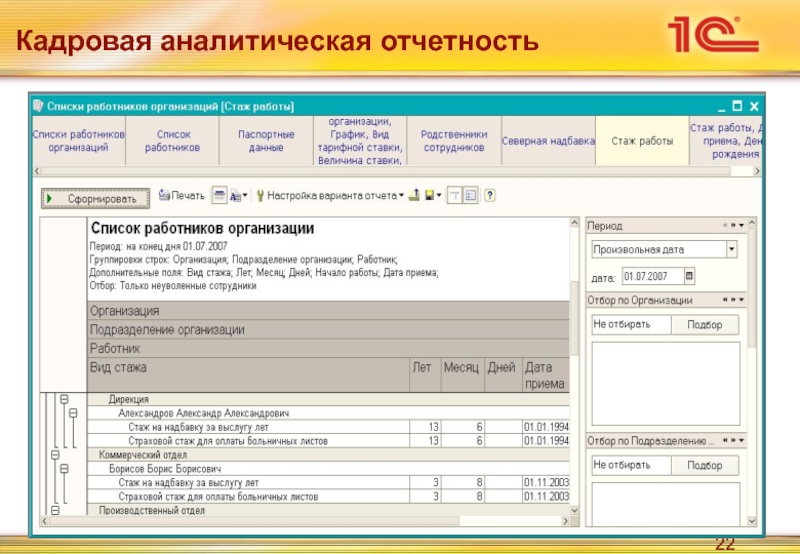
Task: Open the Настройка варианта отчета menu
Action: point(330,196)
